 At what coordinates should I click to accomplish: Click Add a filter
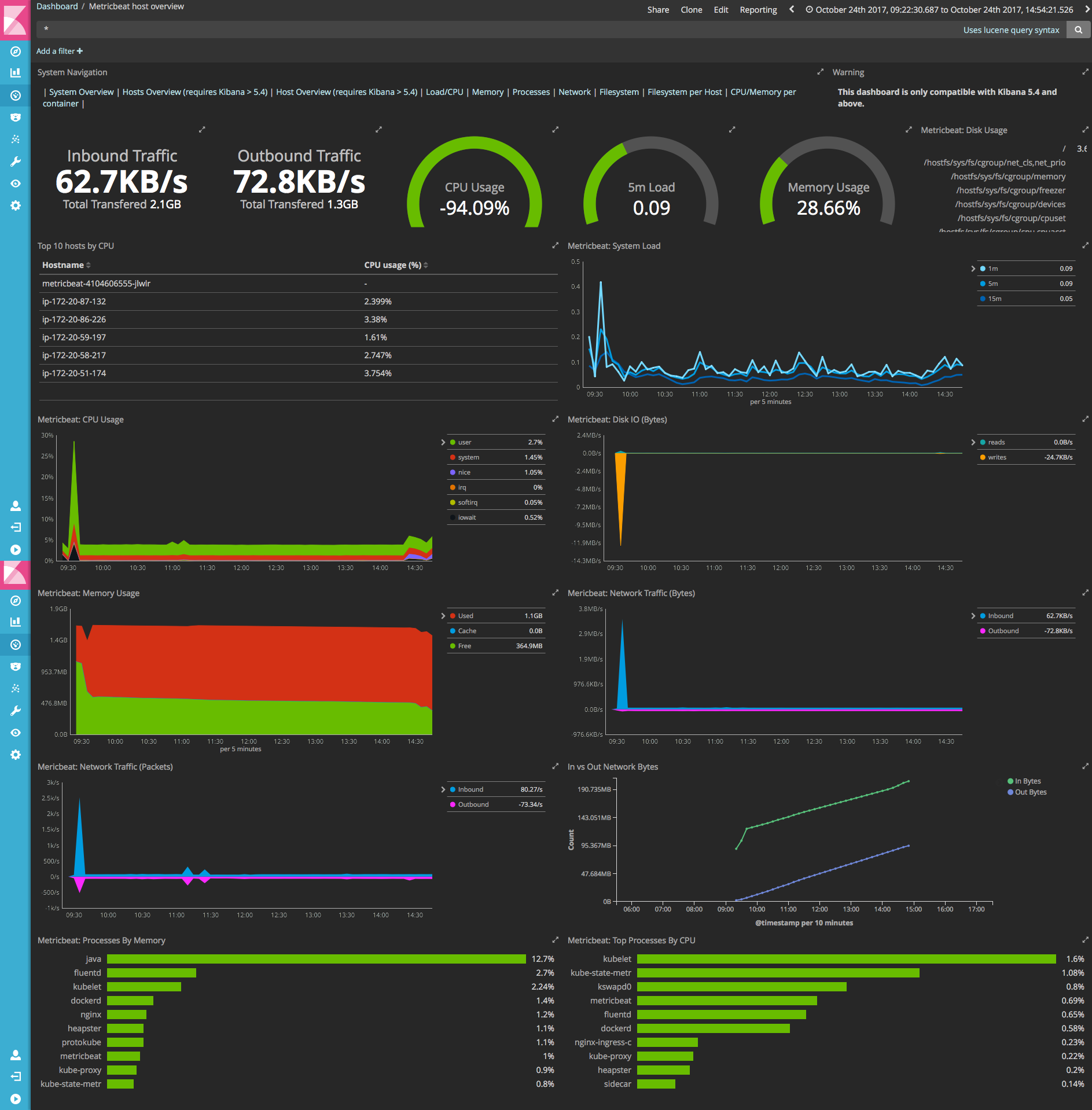click(x=60, y=51)
